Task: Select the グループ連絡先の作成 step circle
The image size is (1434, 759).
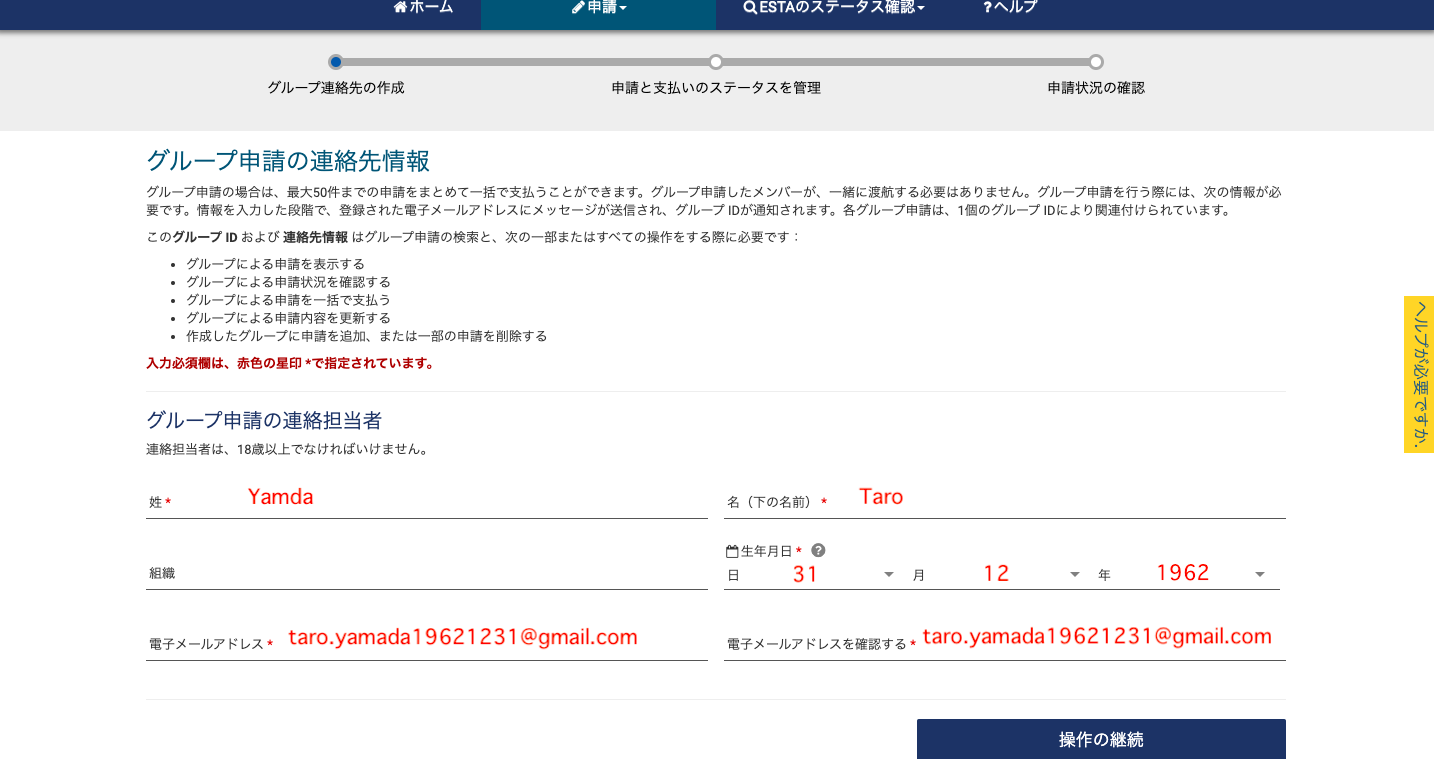Action: (x=336, y=62)
